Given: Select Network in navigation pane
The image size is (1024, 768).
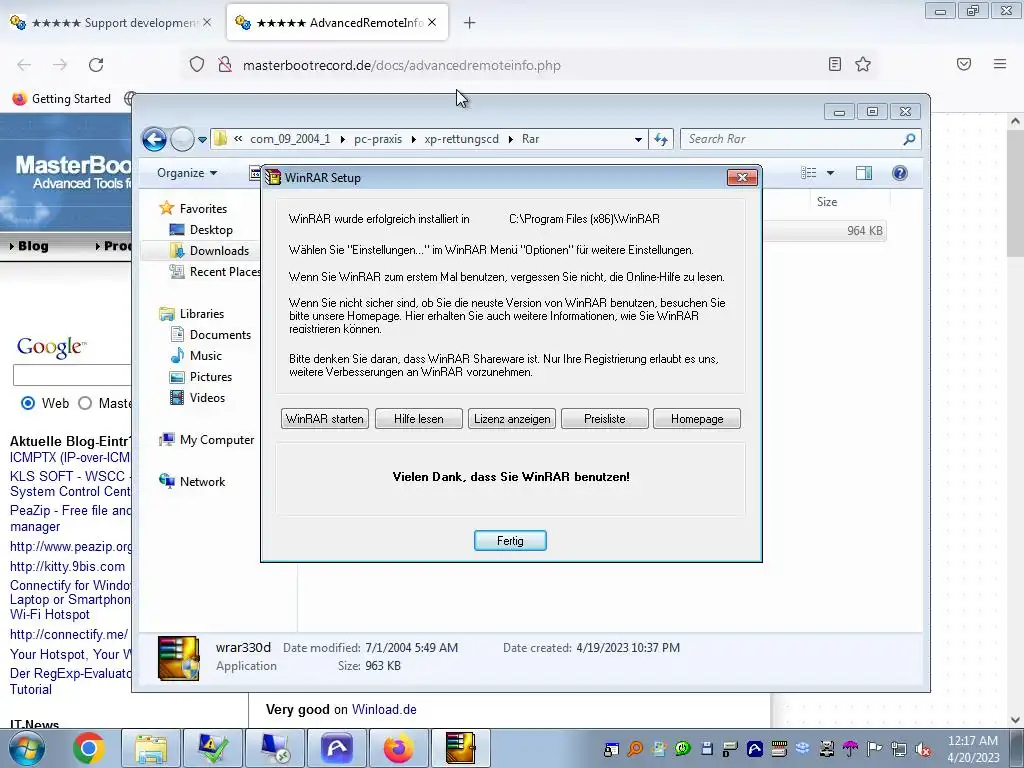Looking at the screenshot, I should [x=202, y=481].
